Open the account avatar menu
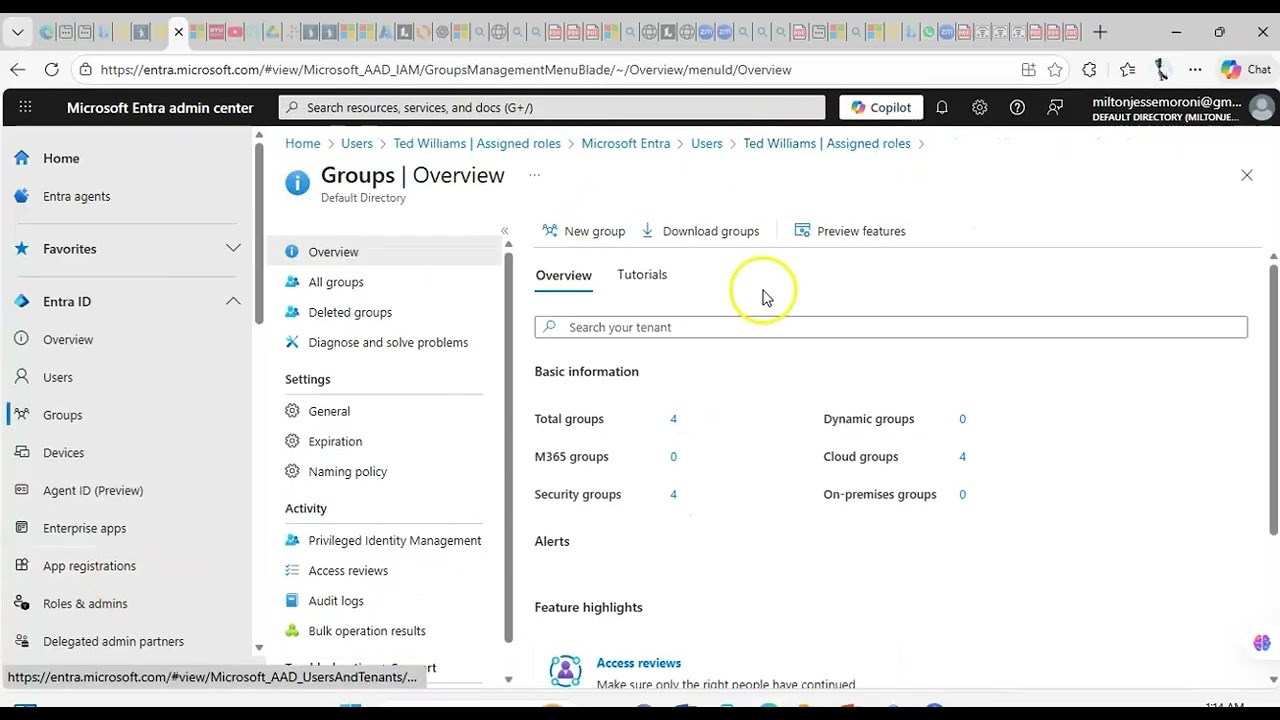 tap(1262, 107)
